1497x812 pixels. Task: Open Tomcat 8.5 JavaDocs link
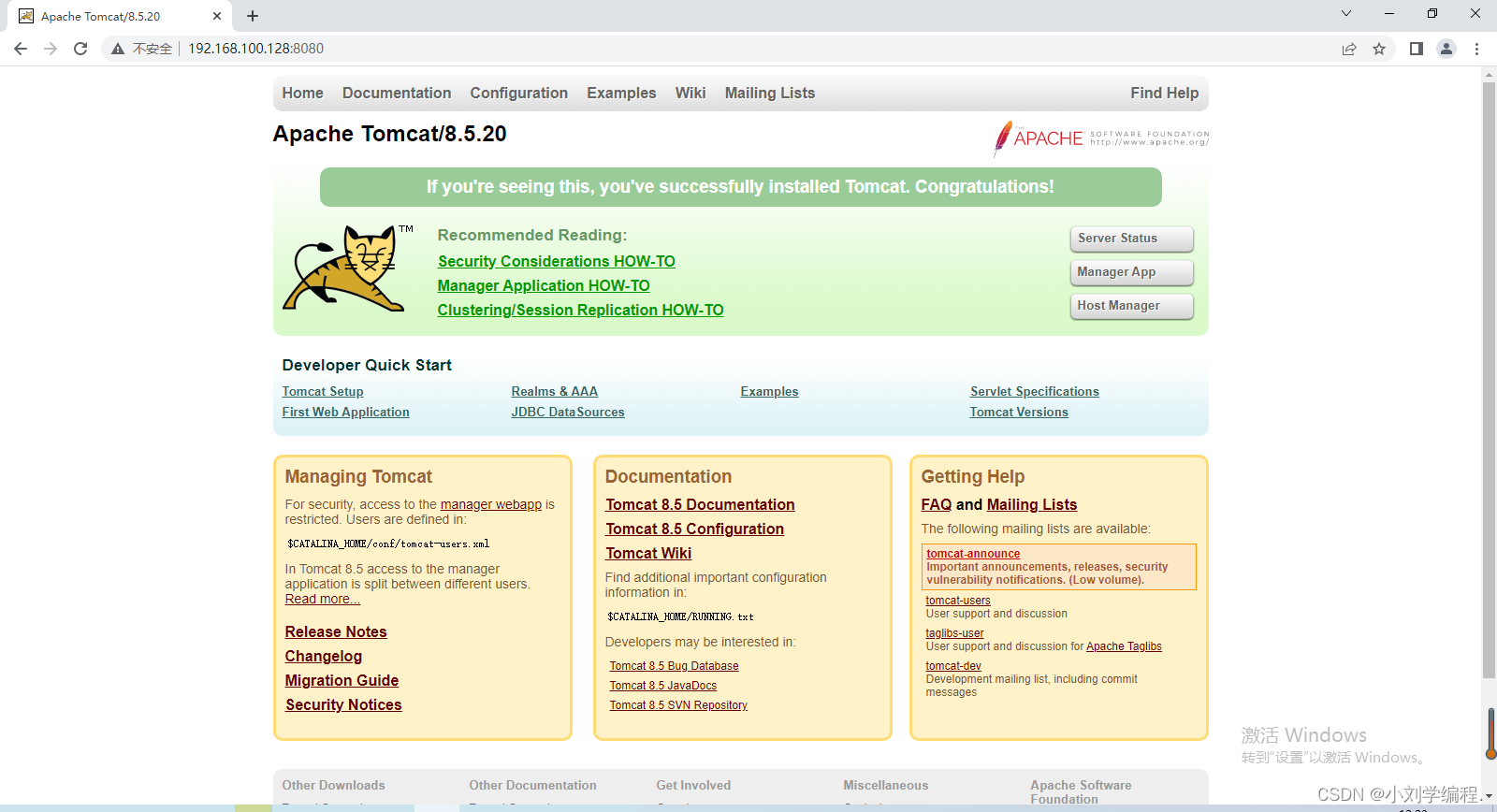point(662,686)
